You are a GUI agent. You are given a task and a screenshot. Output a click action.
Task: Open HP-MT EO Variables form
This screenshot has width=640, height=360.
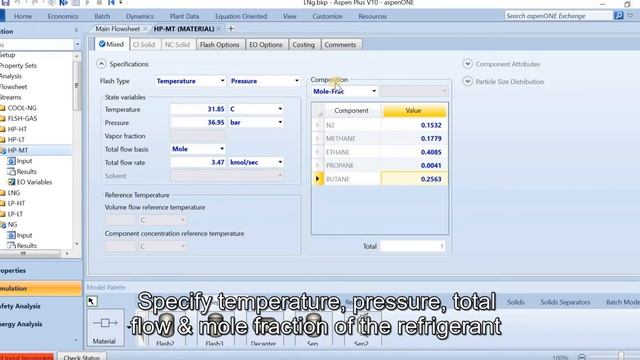34,182
